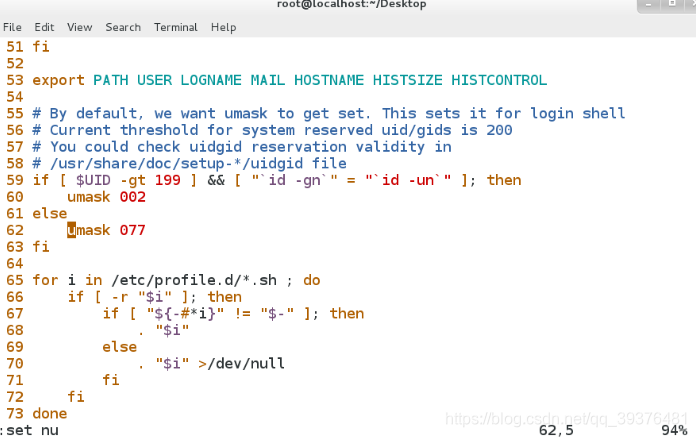Click else on line 69
Viewport: 696px width, 437px height.
(x=119, y=347)
